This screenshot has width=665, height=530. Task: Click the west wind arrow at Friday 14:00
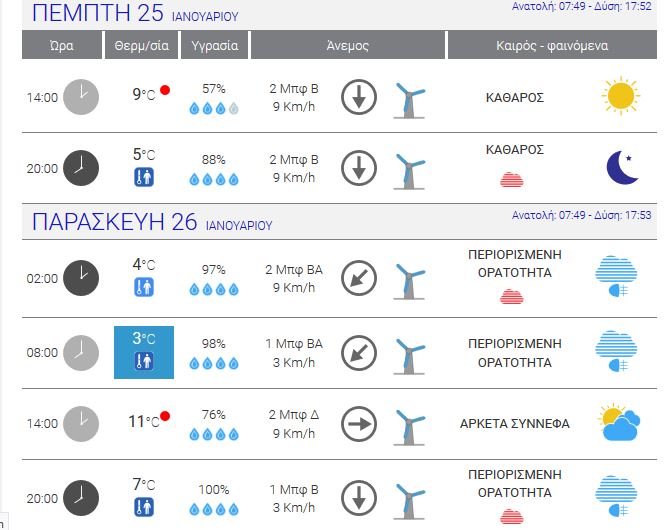(x=359, y=424)
